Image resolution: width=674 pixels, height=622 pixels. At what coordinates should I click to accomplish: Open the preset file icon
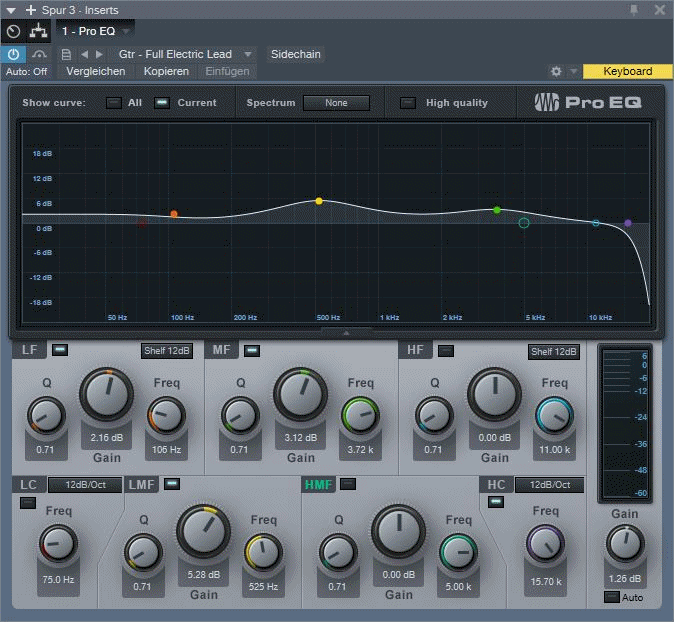[66, 55]
